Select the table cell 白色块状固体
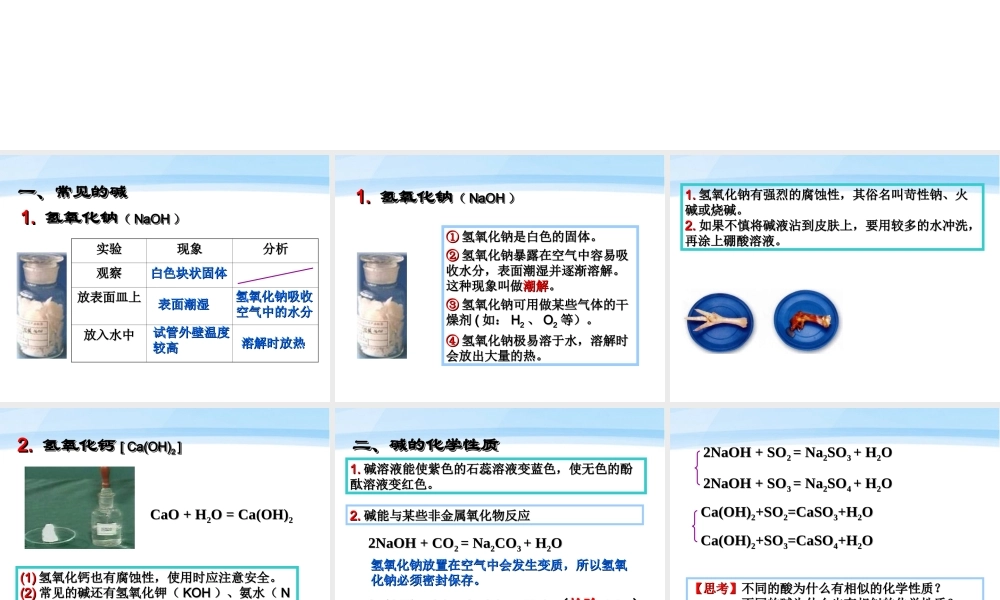Screen dimensions: 1000x600 coord(189,274)
